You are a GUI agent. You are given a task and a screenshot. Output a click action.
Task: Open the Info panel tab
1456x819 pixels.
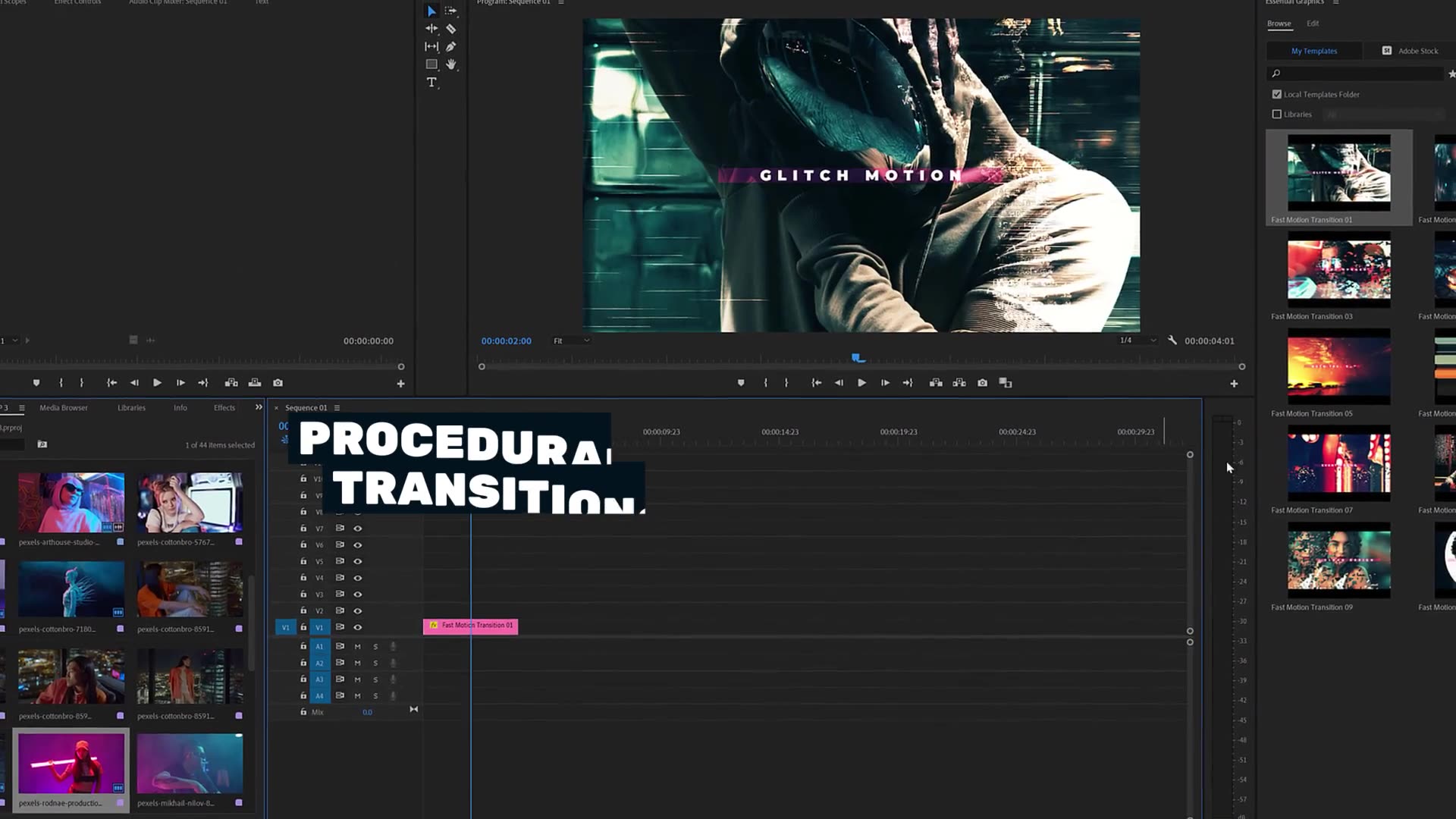[x=180, y=408]
